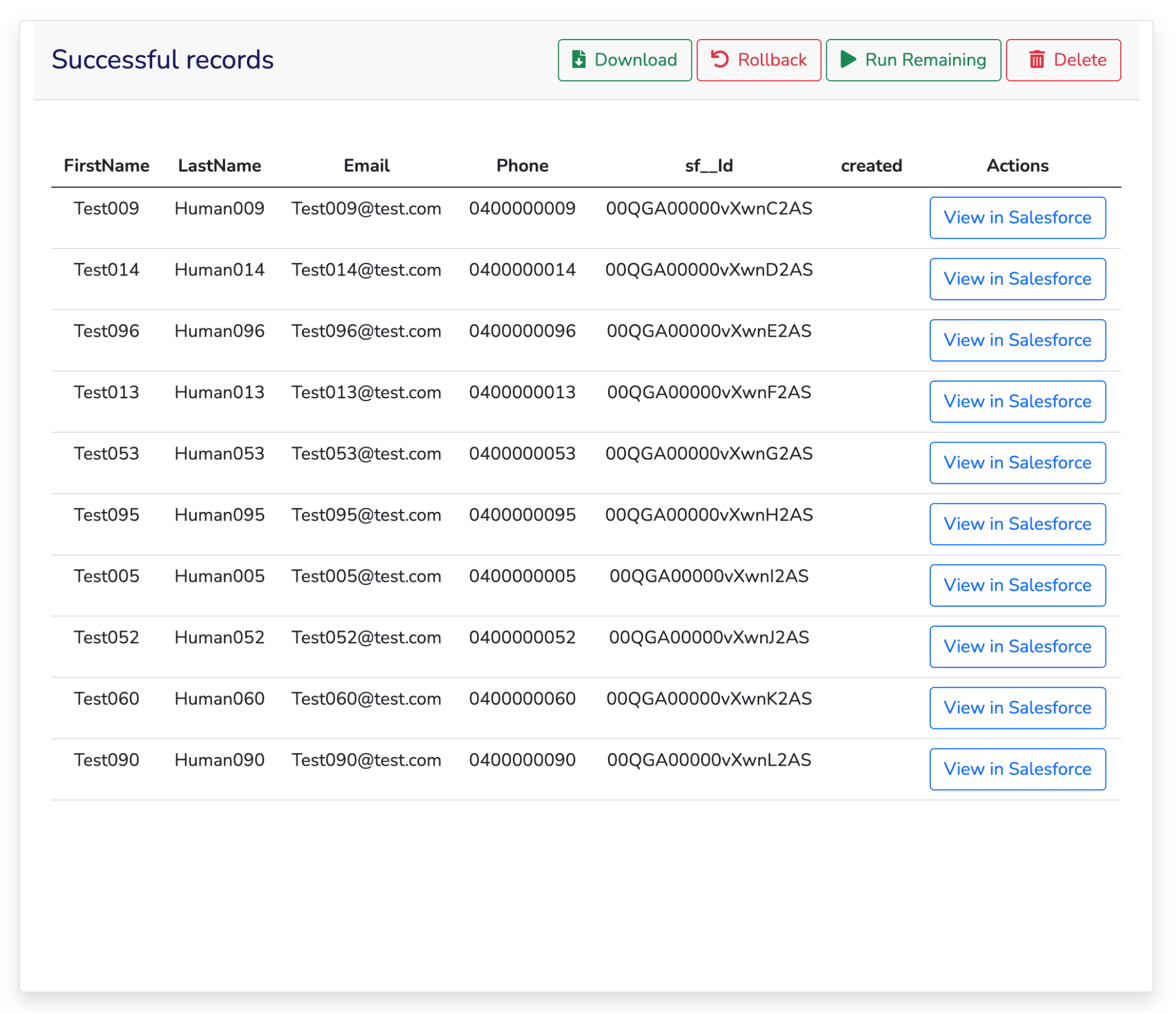1176x1013 pixels.
Task: Click the green download icon
Action: 579,59
